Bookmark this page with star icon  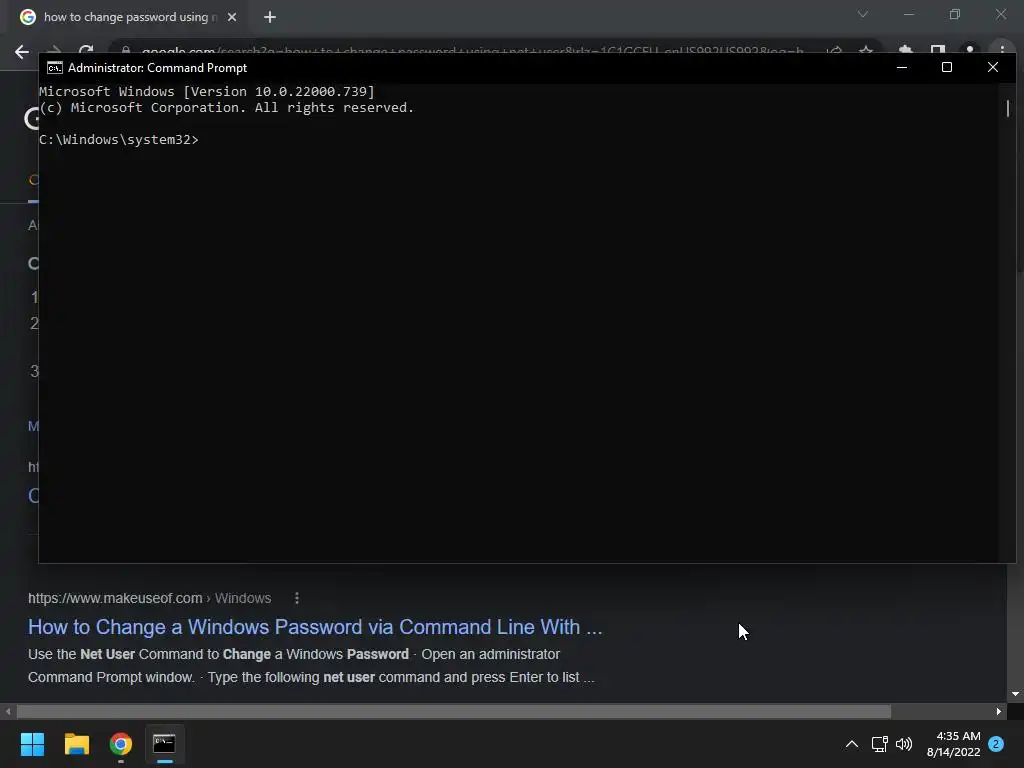tap(866, 50)
